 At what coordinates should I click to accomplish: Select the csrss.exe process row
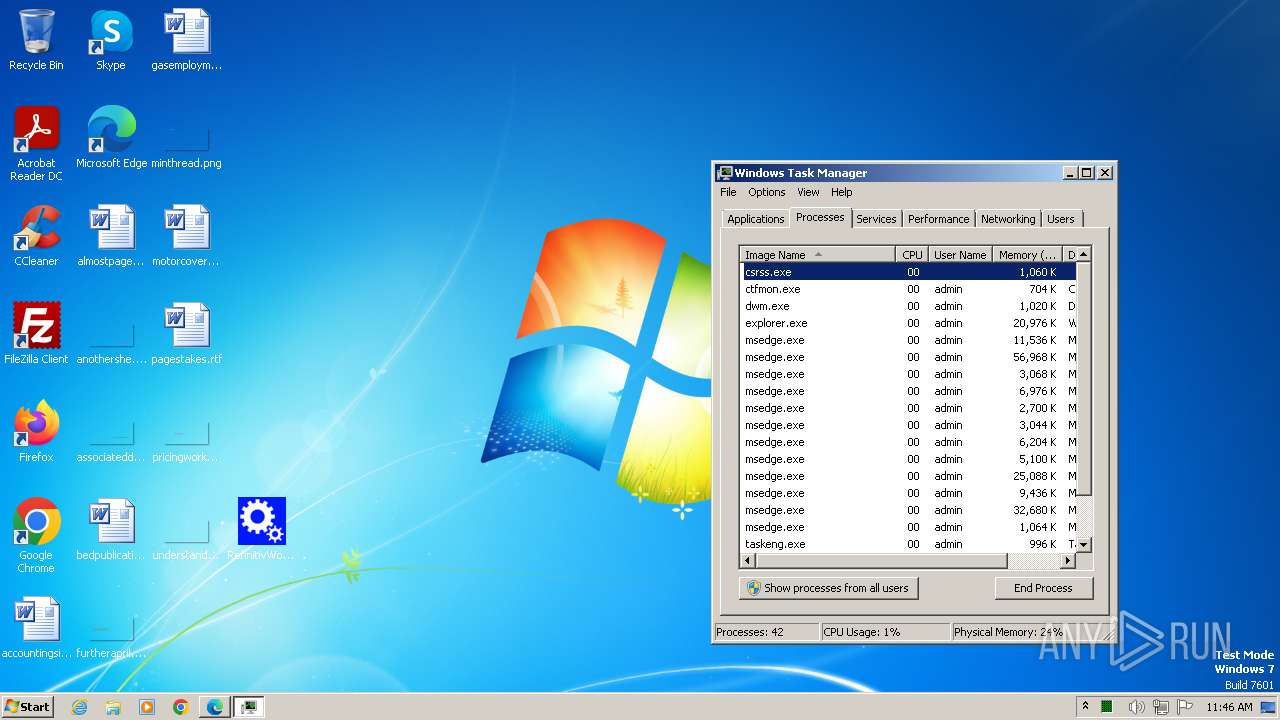[908, 272]
